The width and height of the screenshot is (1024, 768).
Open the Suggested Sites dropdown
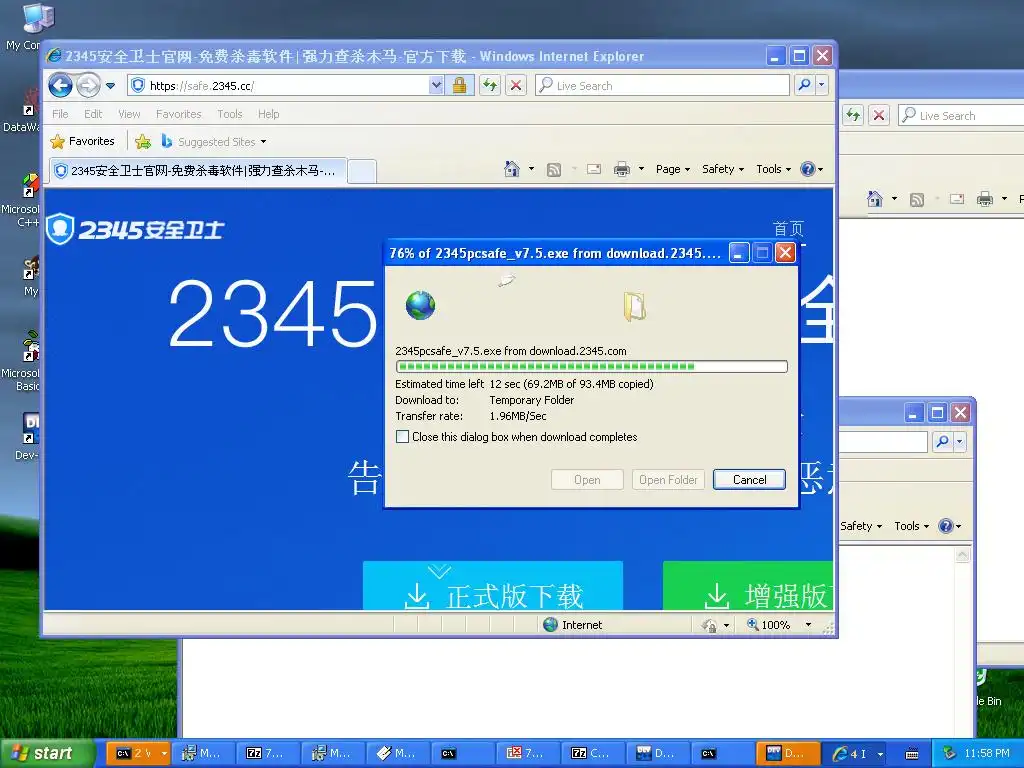(214, 142)
